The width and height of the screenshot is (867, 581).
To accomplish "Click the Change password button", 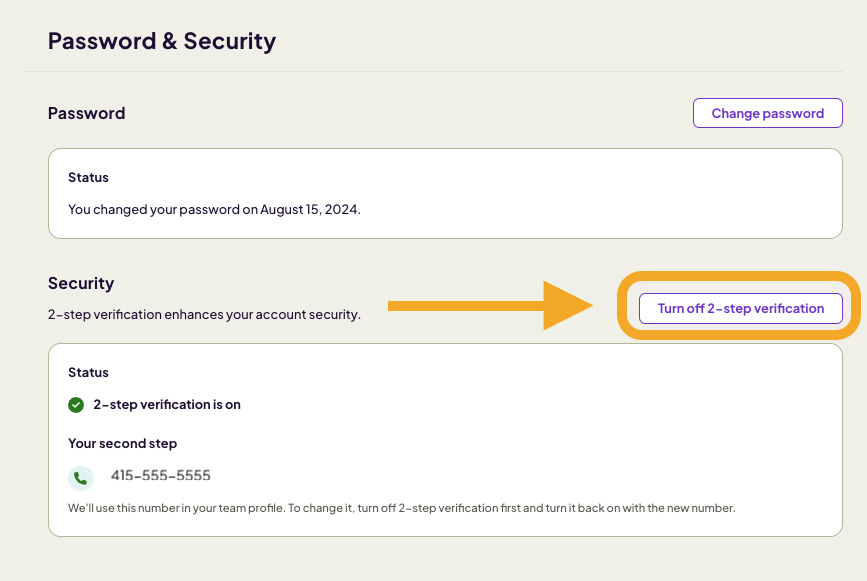I will coord(766,112).
